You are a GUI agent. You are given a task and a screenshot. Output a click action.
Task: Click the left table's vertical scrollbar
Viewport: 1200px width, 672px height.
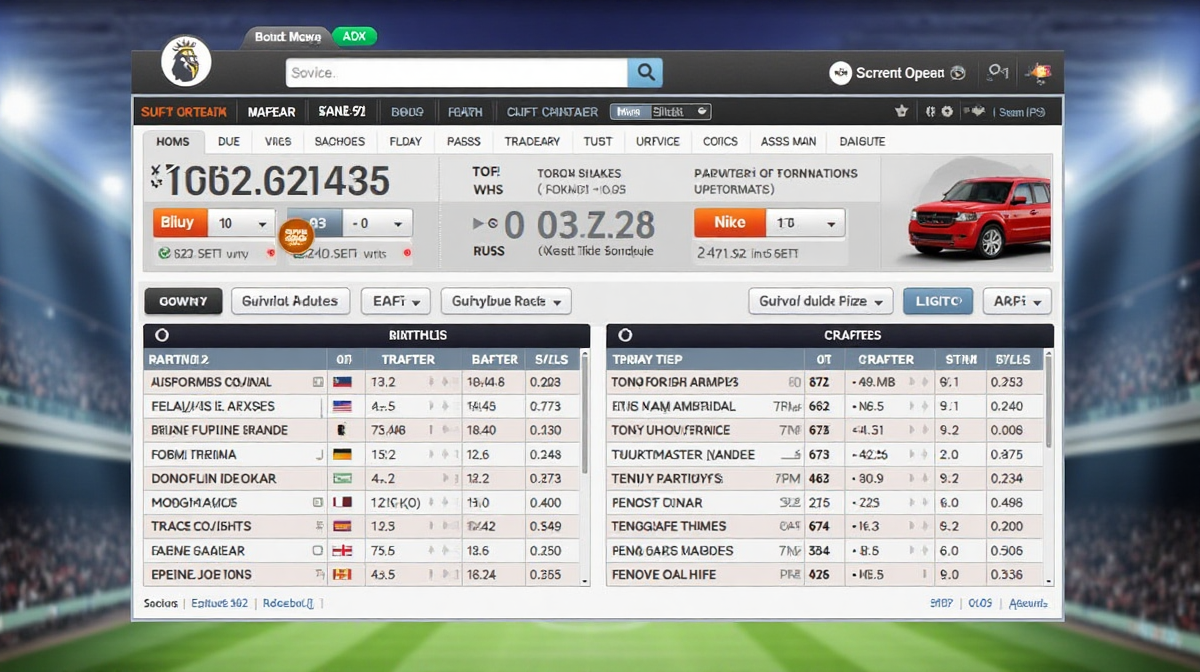(x=584, y=420)
